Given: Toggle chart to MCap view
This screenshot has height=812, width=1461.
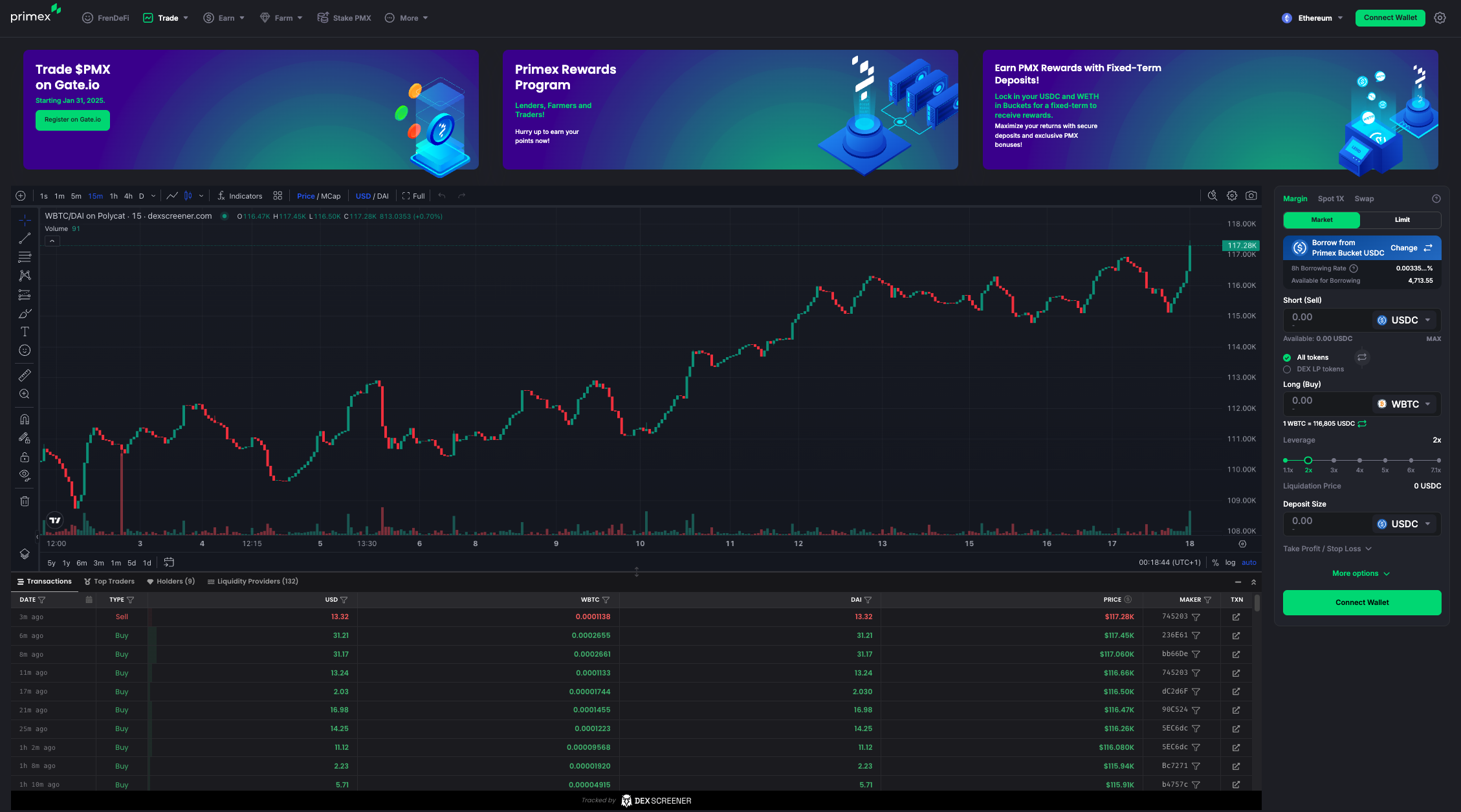Looking at the screenshot, I should (x=331, y=196).
